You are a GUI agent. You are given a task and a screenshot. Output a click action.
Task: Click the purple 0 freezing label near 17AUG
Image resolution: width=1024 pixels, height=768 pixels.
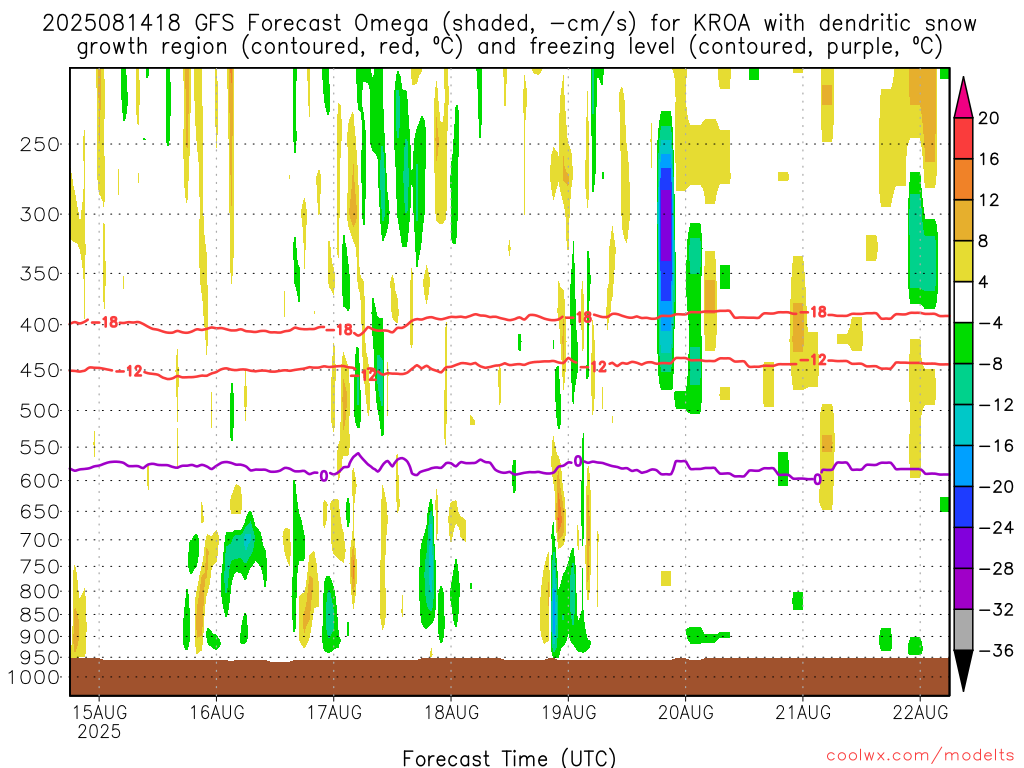coord(324,476)
